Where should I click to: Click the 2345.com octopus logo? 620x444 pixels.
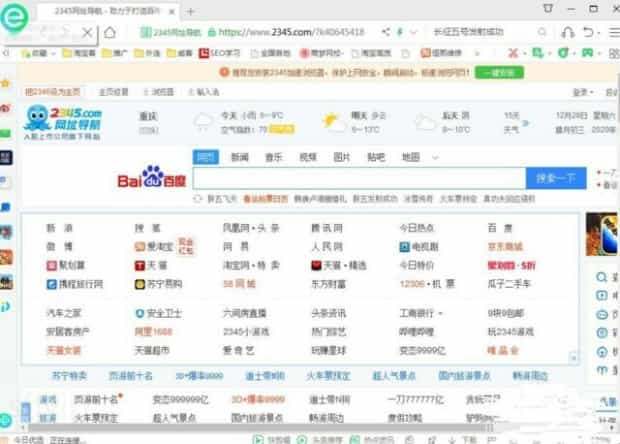click(x=63, y=122)
